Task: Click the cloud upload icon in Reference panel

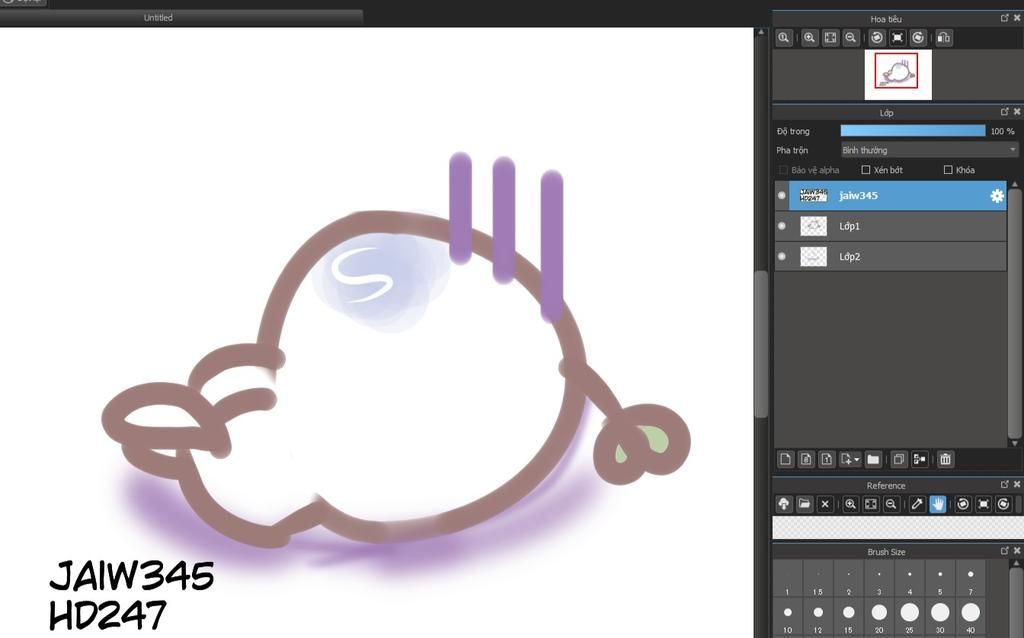Action: point(784,504)
